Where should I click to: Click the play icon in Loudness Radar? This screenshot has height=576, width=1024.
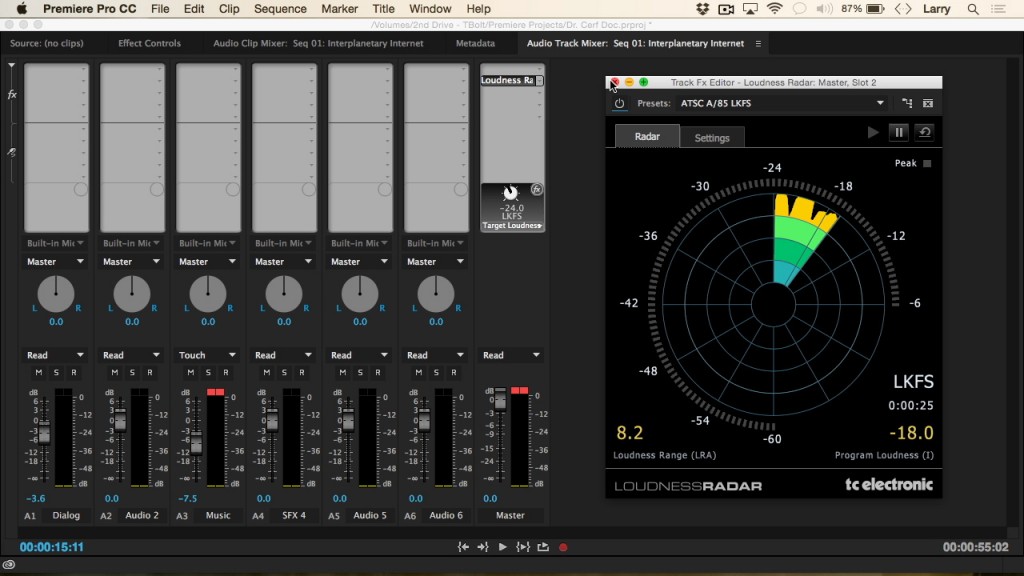click(872, 133)
